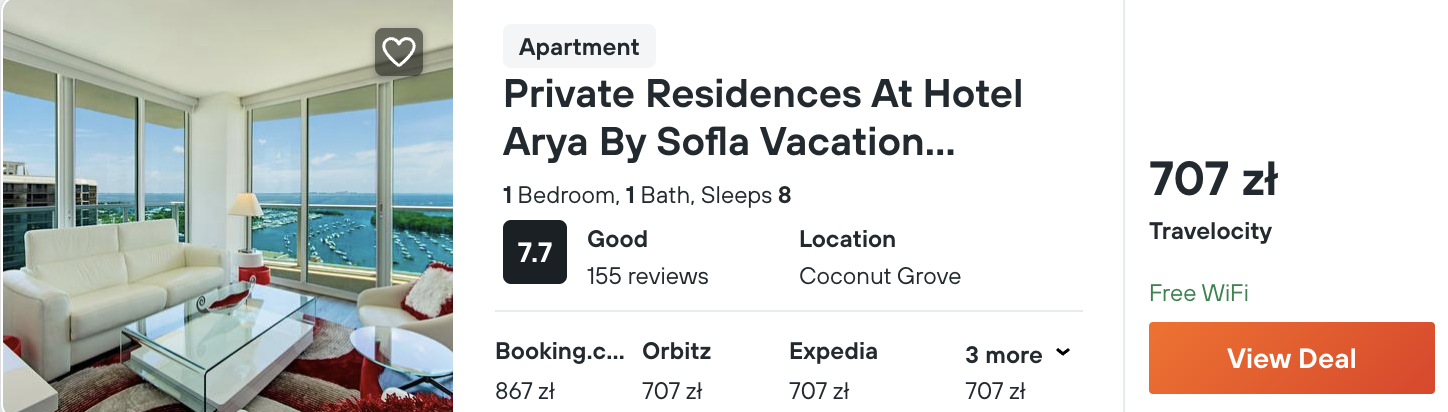Click the Free WiFi amenity label
The width and height of the screenshot is (1448, 412).
tap(1198, 293)
